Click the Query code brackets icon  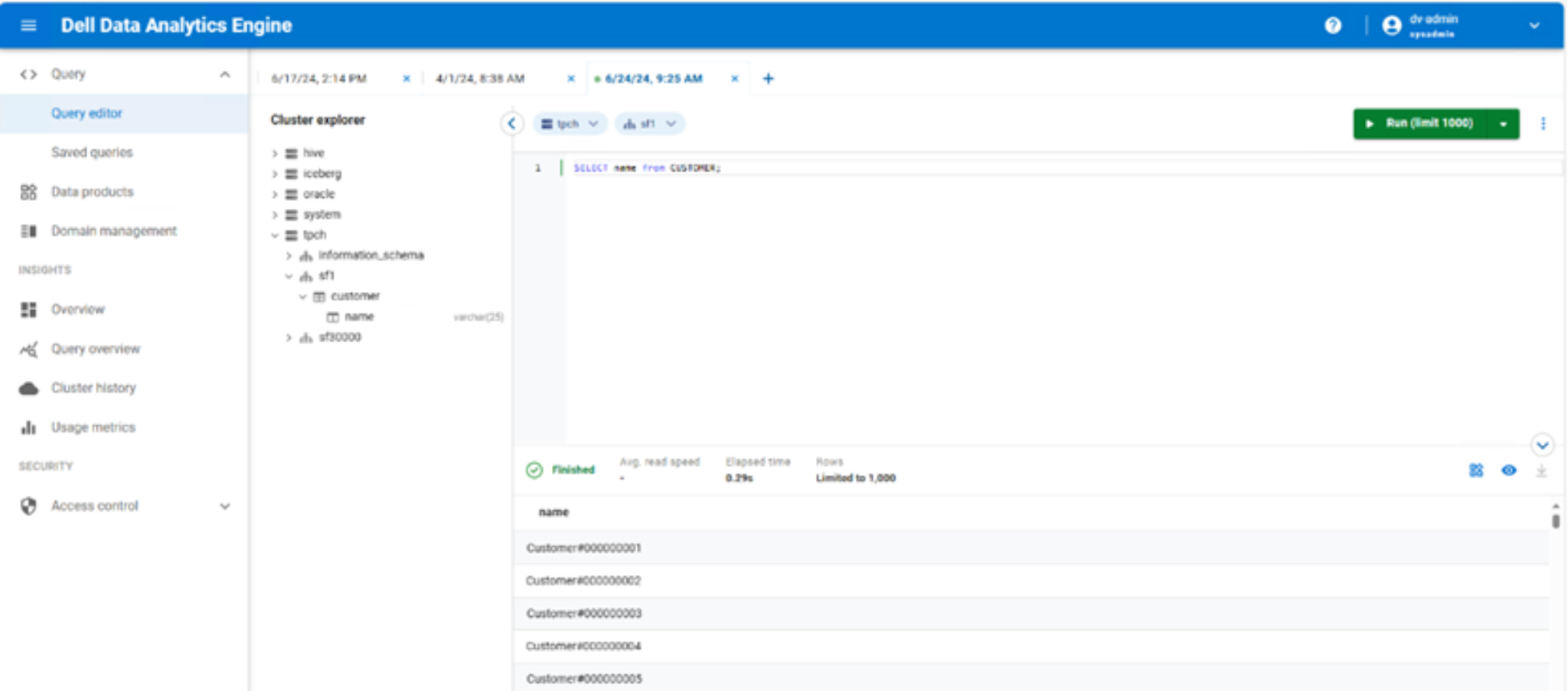[29, 74]
